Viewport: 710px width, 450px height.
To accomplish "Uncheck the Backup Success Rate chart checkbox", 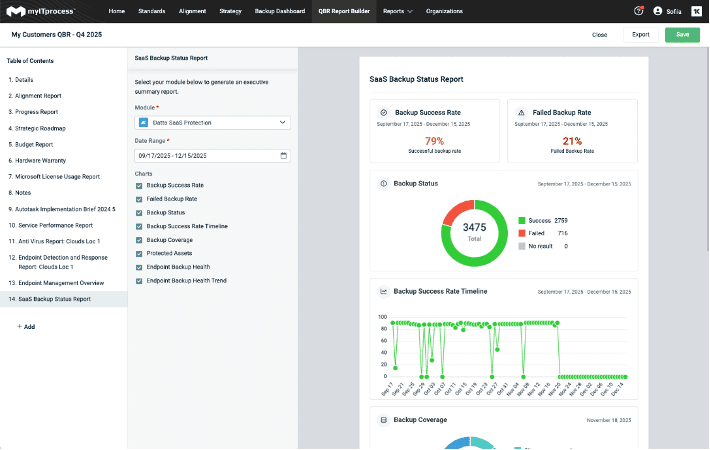I will point(139,185).
